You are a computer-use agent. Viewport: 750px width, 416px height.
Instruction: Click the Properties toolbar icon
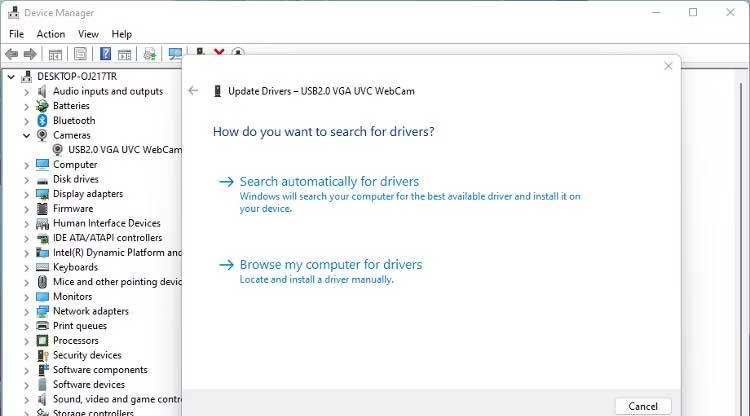point(80,54)
